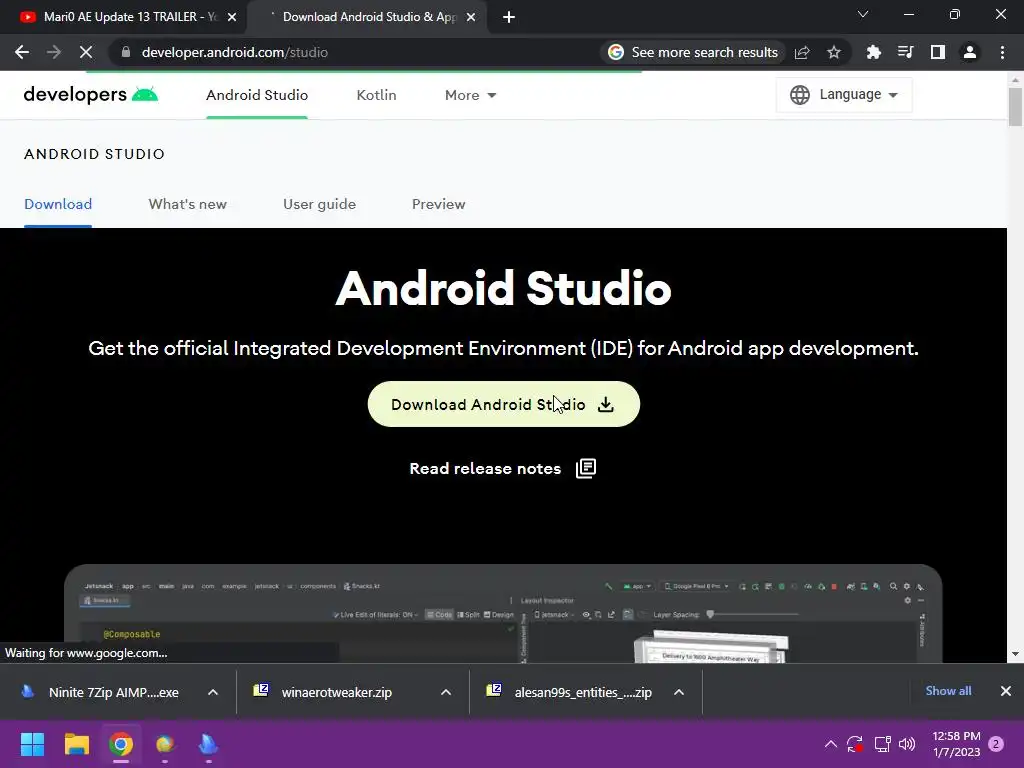This screenshot has height=768, width=1024.
Task: Expand options for alesan99s_entities zip
Action: pyautogui.click(x=679, y=692)
